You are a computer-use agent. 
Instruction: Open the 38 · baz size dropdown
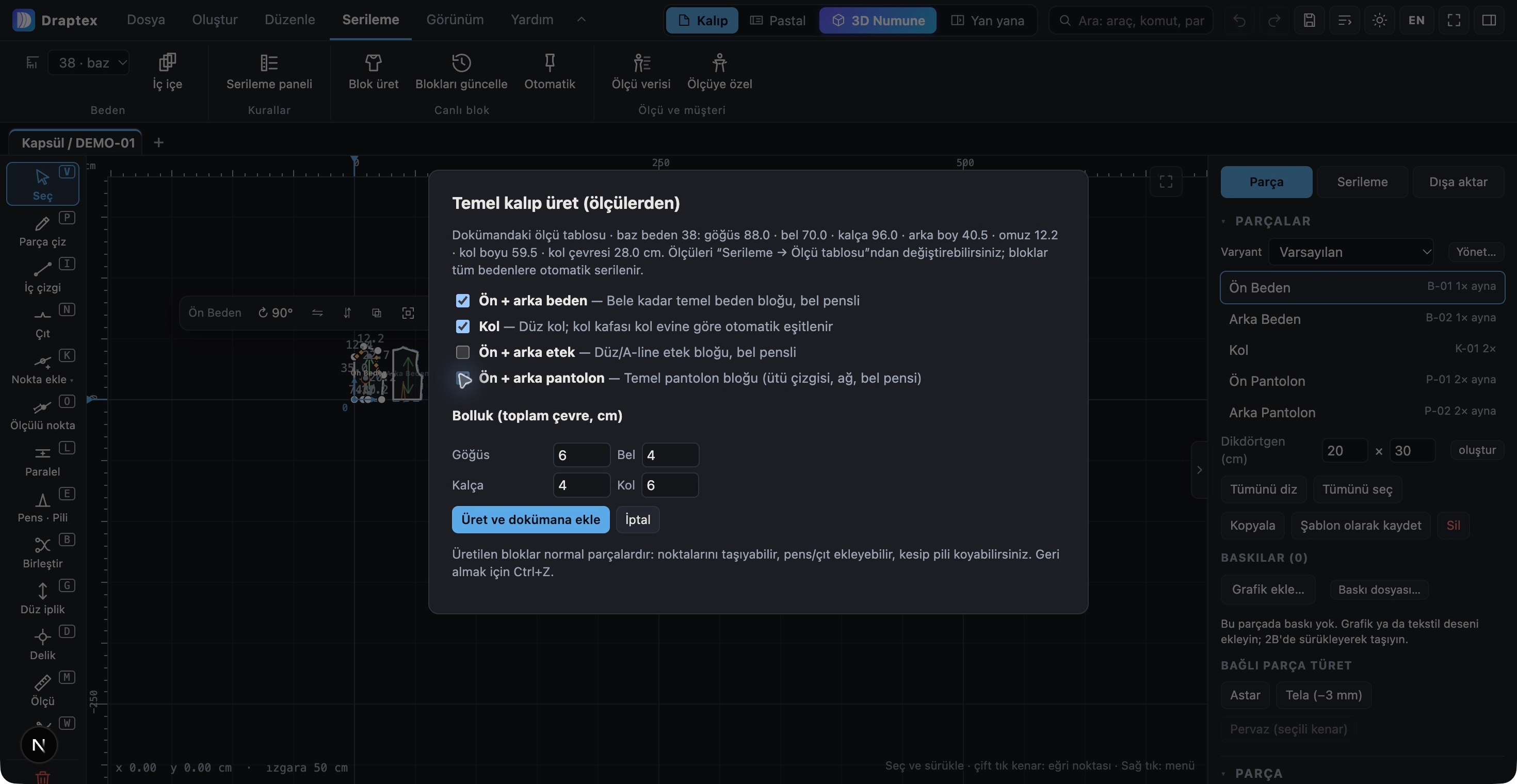[x=88, y=62]
